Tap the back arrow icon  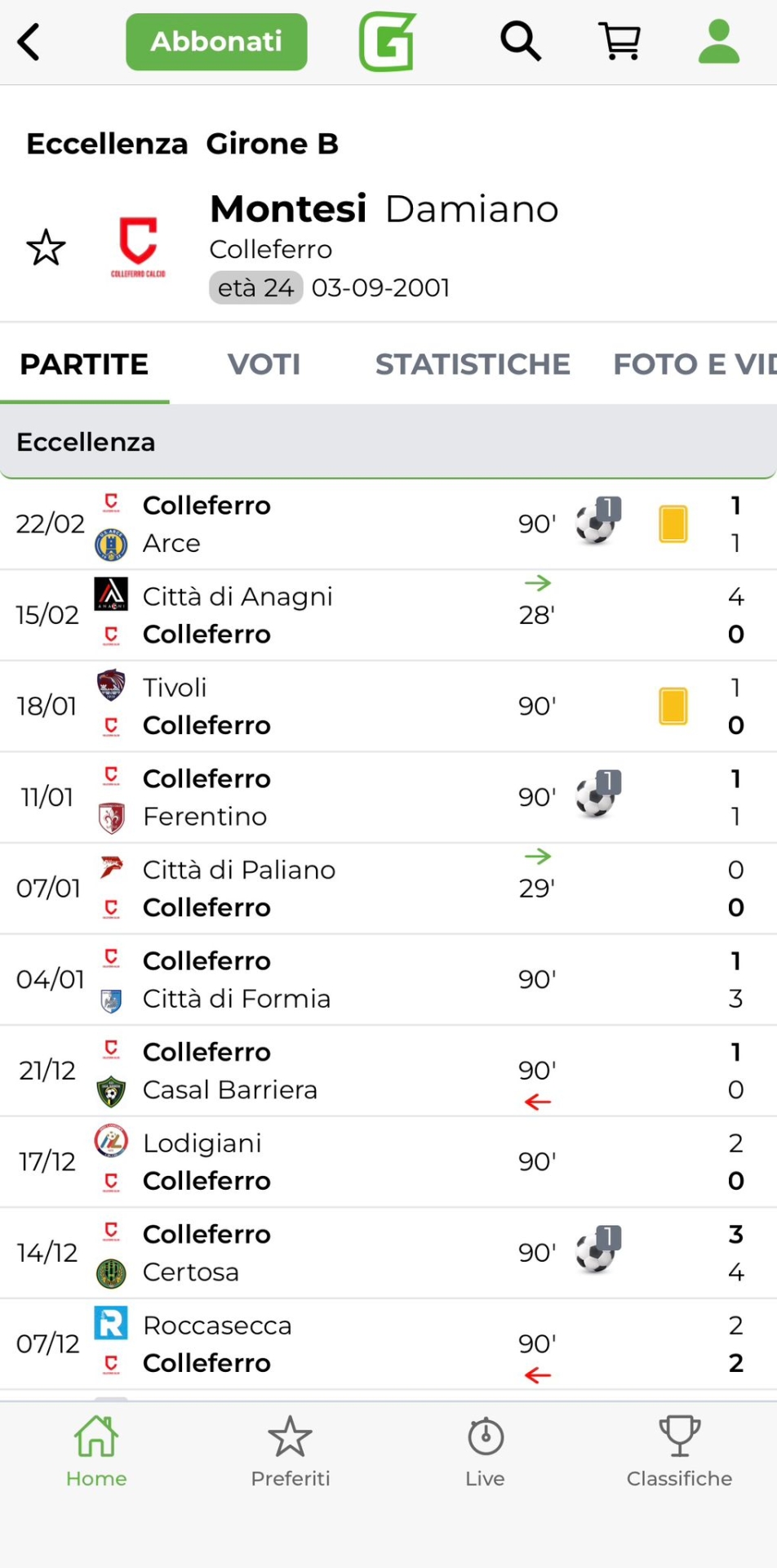tap(29, 42)
